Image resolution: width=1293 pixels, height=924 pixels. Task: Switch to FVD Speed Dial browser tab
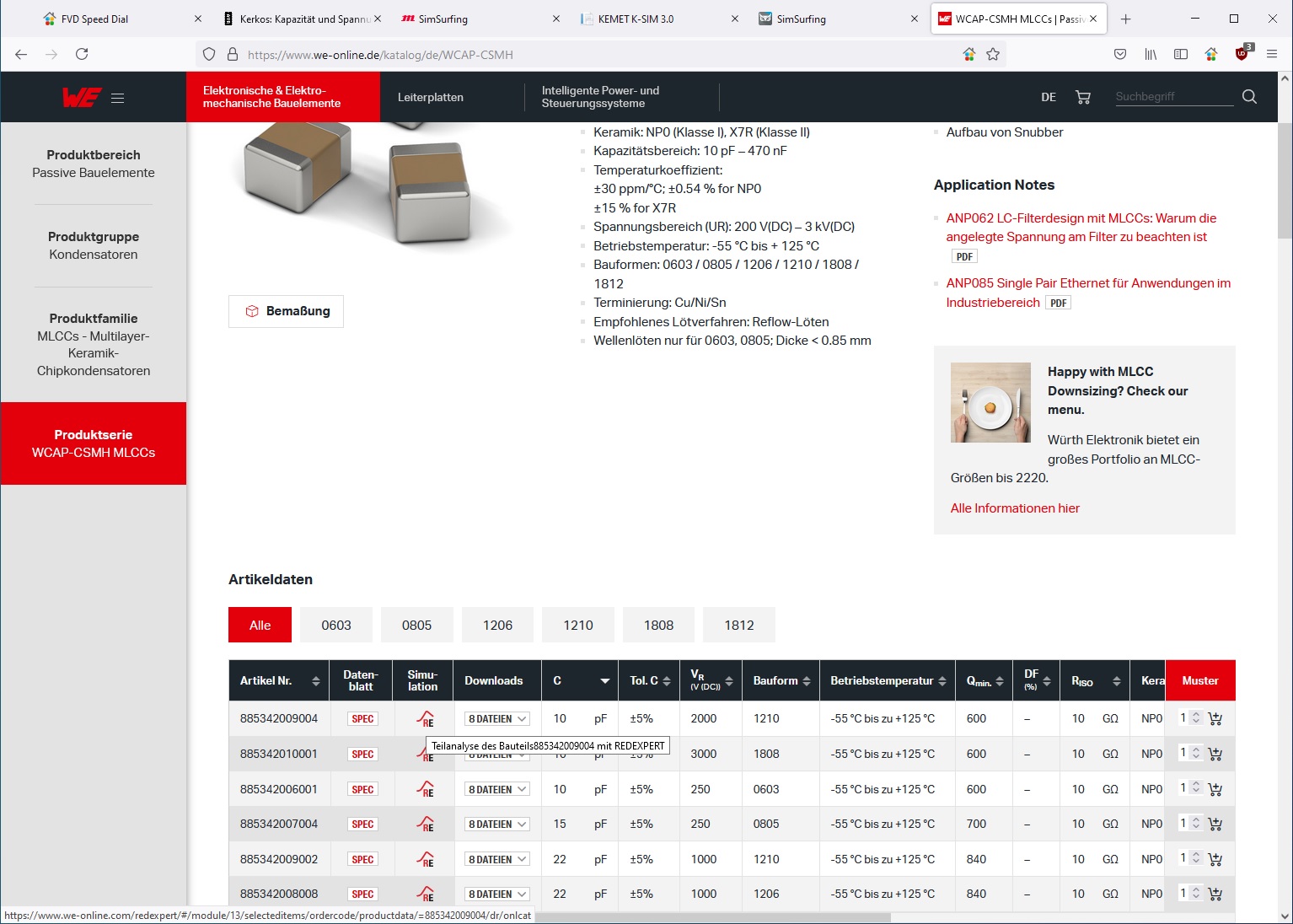pos(123,19)
